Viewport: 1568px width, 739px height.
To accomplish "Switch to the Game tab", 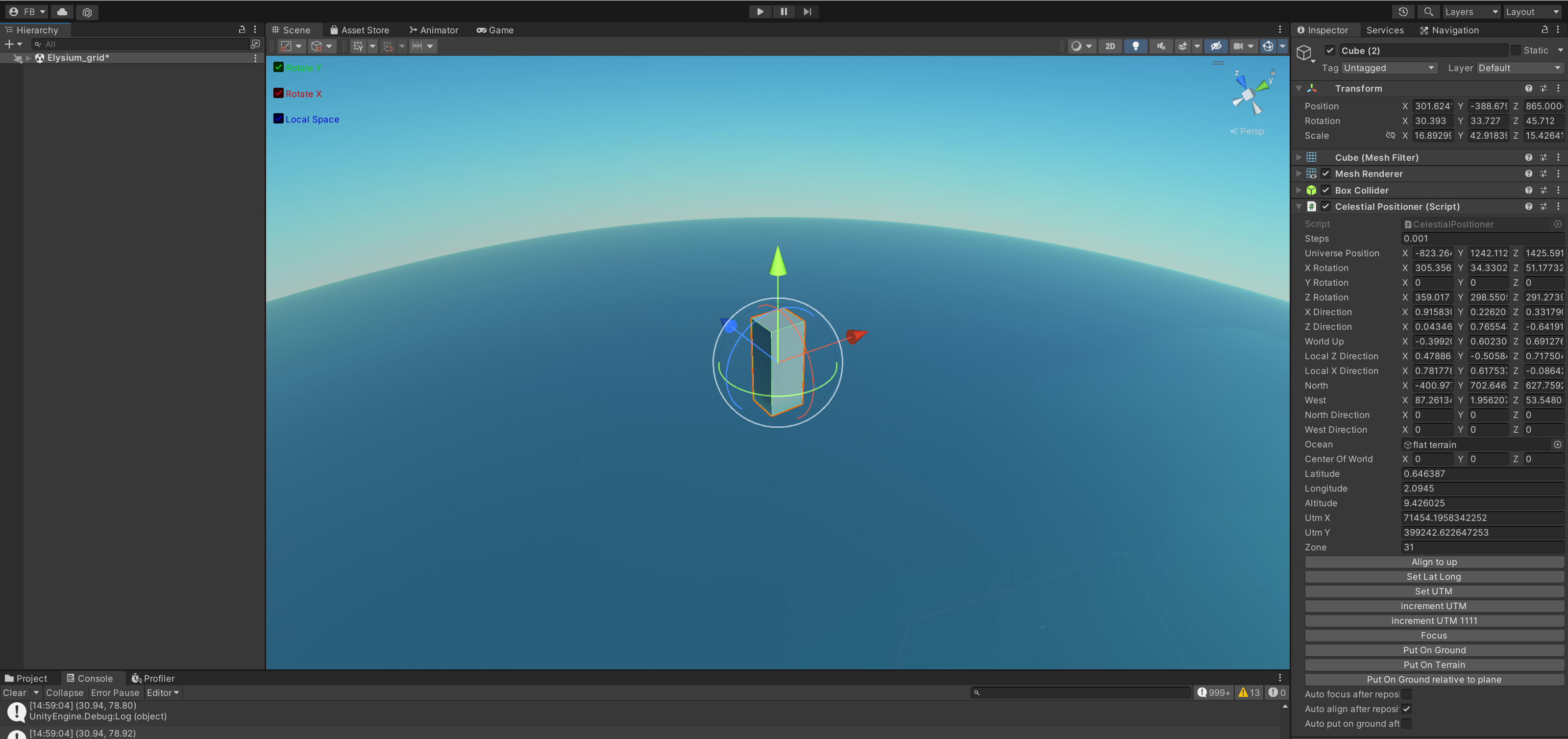I will tap(494, 30).
